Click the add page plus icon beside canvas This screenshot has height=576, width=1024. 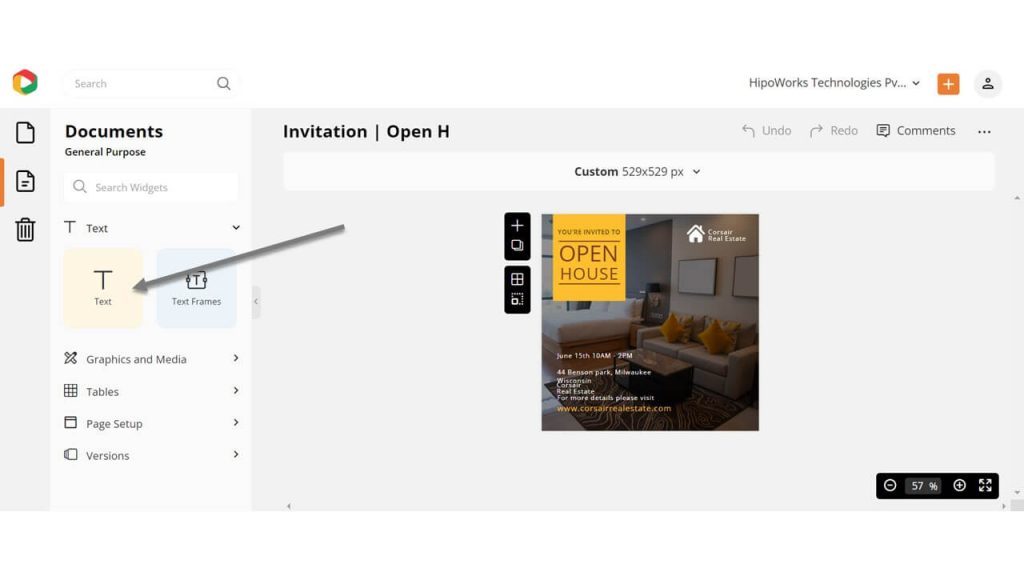(517, 225)
